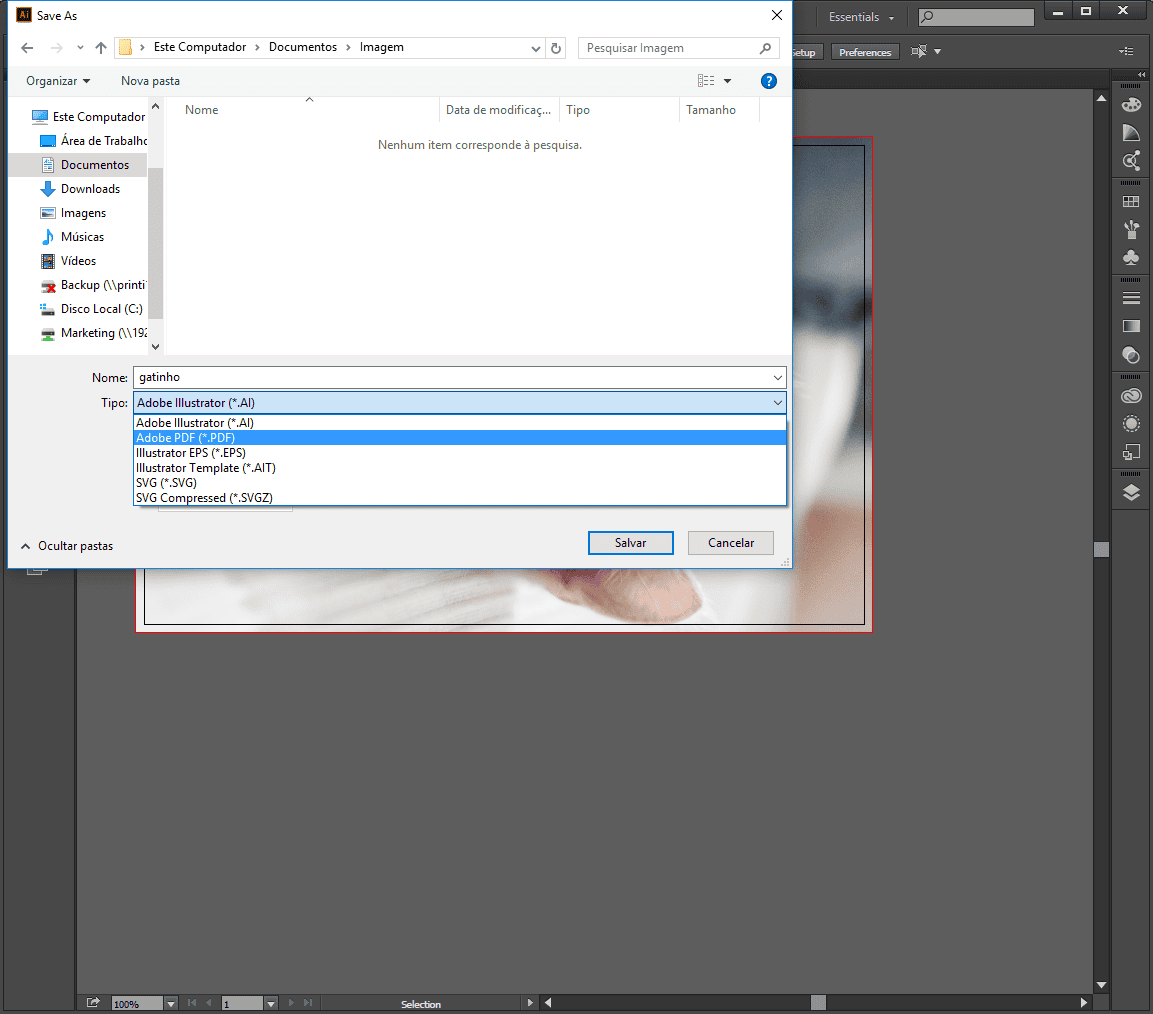The height and width of the screenshot is (1014, 1153).
Task: Click the search icon in Illustrator search bar
Action: click(928, 16)
